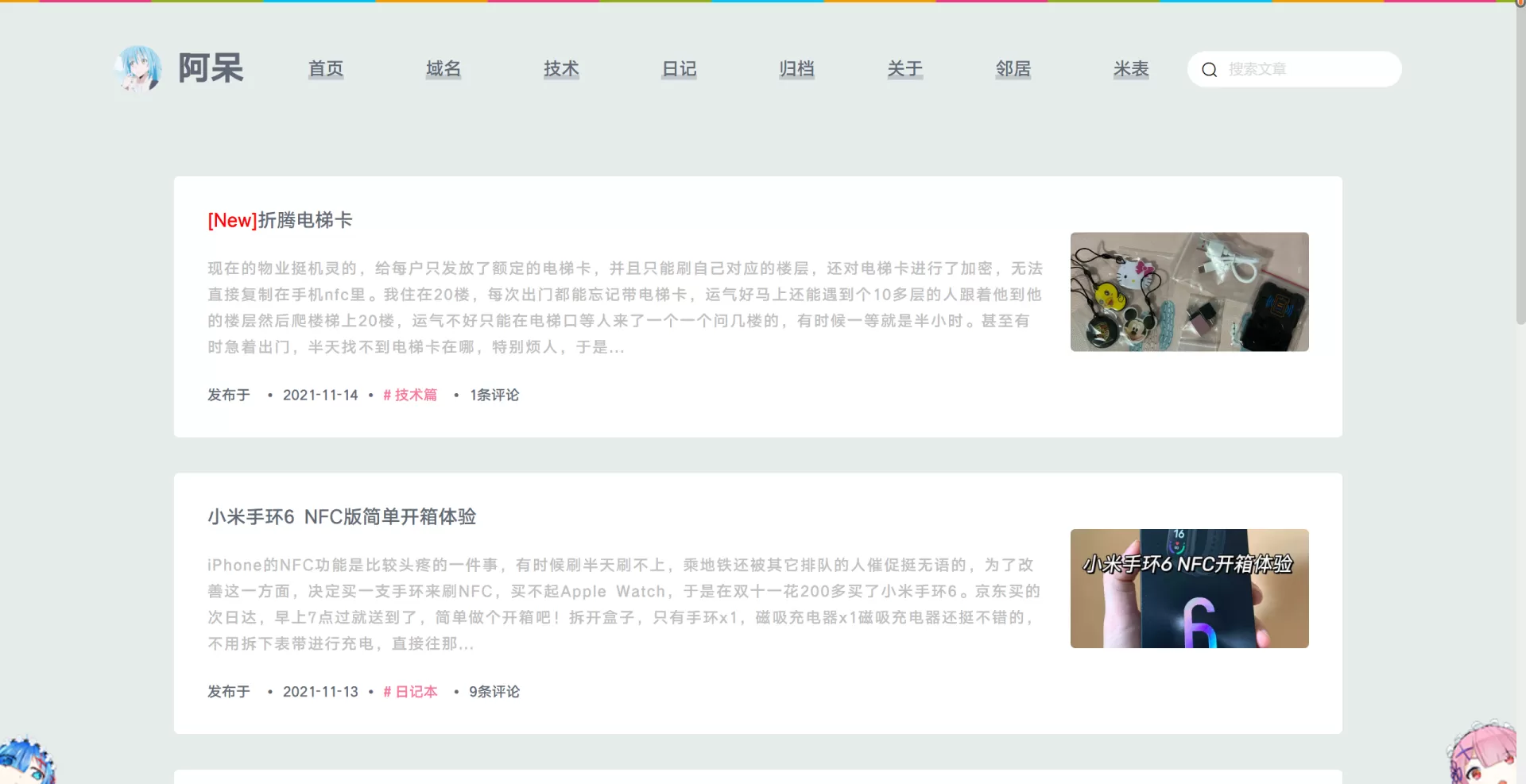Image resolution: width=1526 pixels, height=784 pixels.
Task: Select the # 日记本 category tag
Action: click(410, 692)
